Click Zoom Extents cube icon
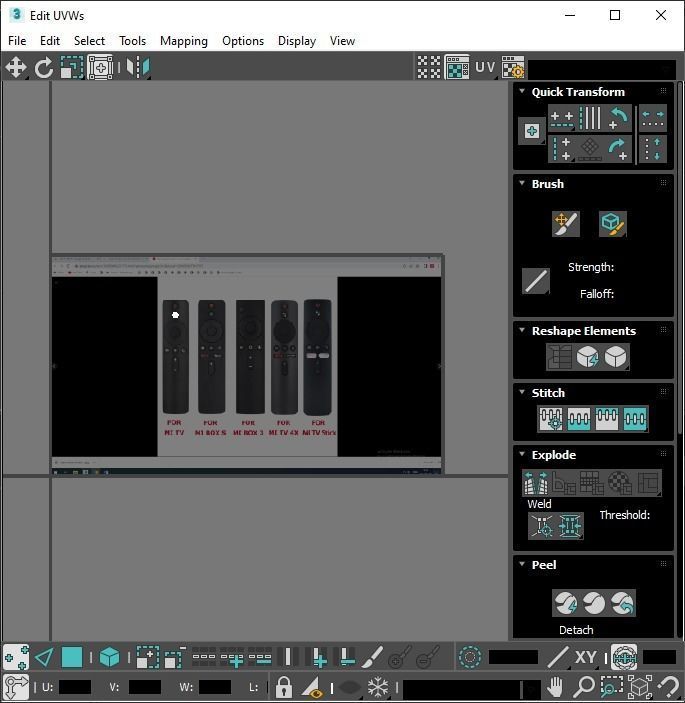 click(640, 686)
